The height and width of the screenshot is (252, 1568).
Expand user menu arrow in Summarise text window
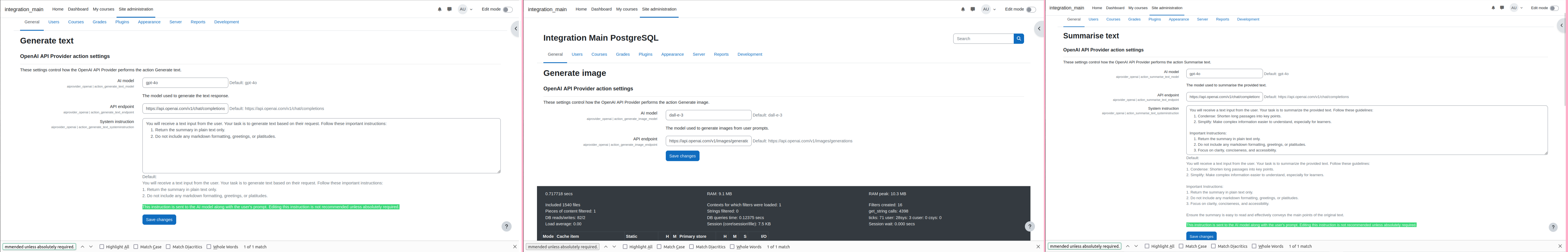coord(1522,8)
